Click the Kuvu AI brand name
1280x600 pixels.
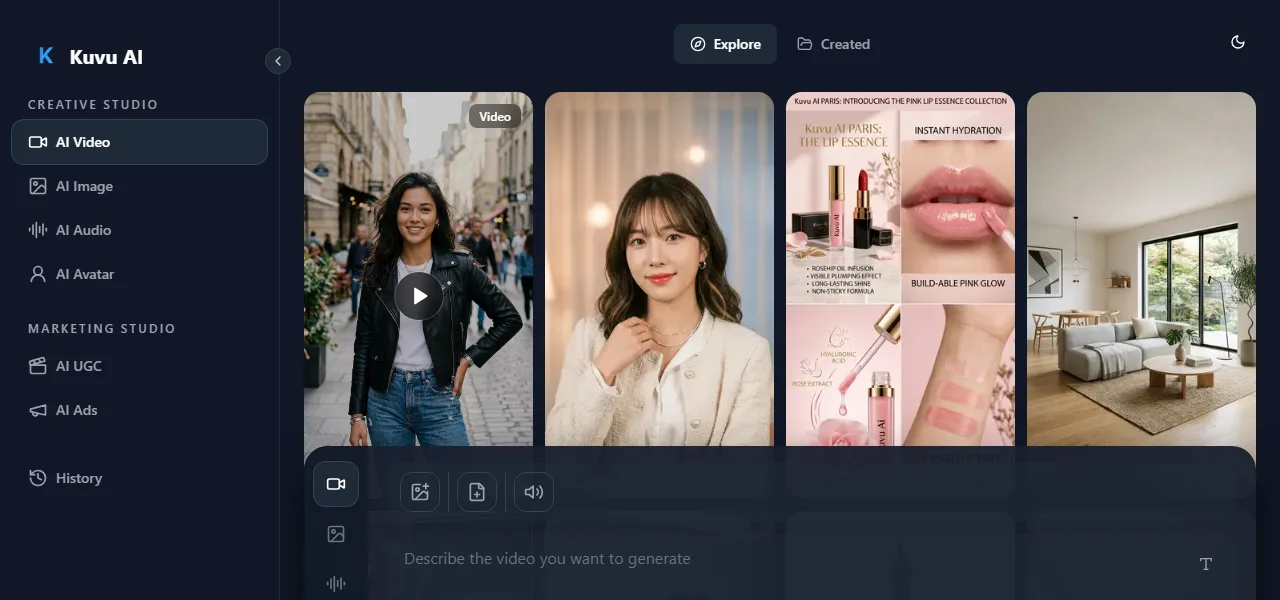(x=106, y=57)
